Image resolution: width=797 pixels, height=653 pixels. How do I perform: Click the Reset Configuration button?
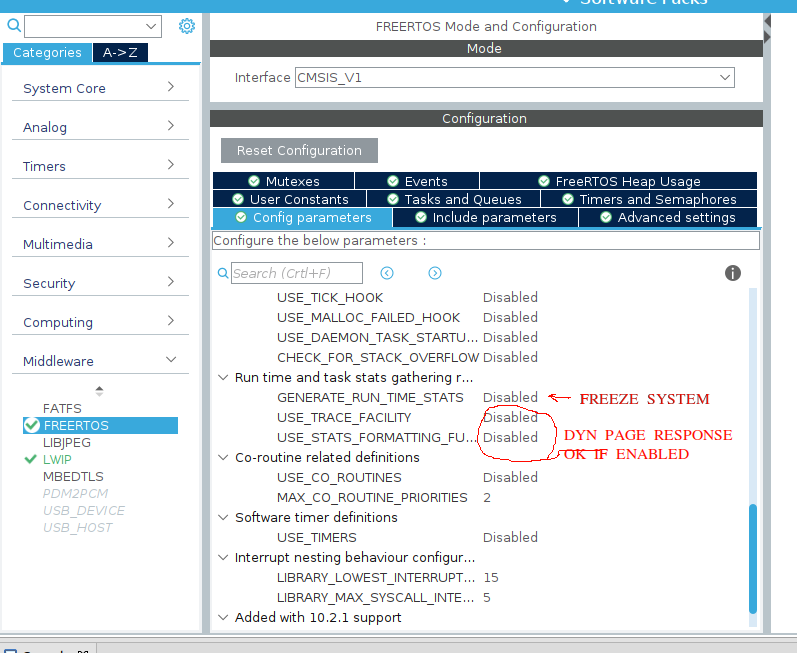point(299,150)
